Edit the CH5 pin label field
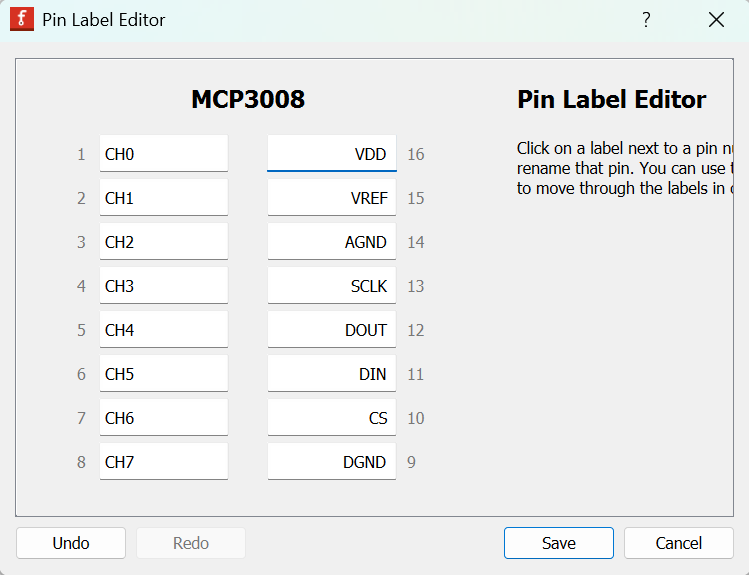The height and width of the screenshot is (575, 749). click(x=164, y=373)
